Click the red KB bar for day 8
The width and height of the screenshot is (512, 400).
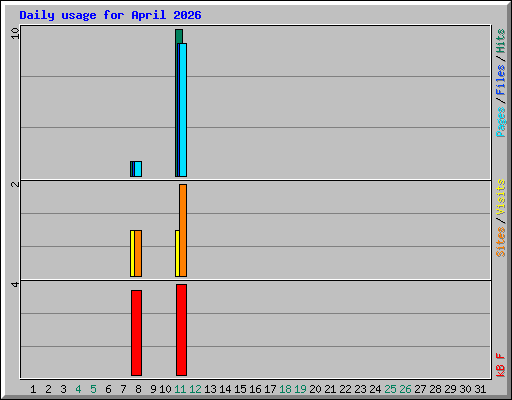[136, 333]
